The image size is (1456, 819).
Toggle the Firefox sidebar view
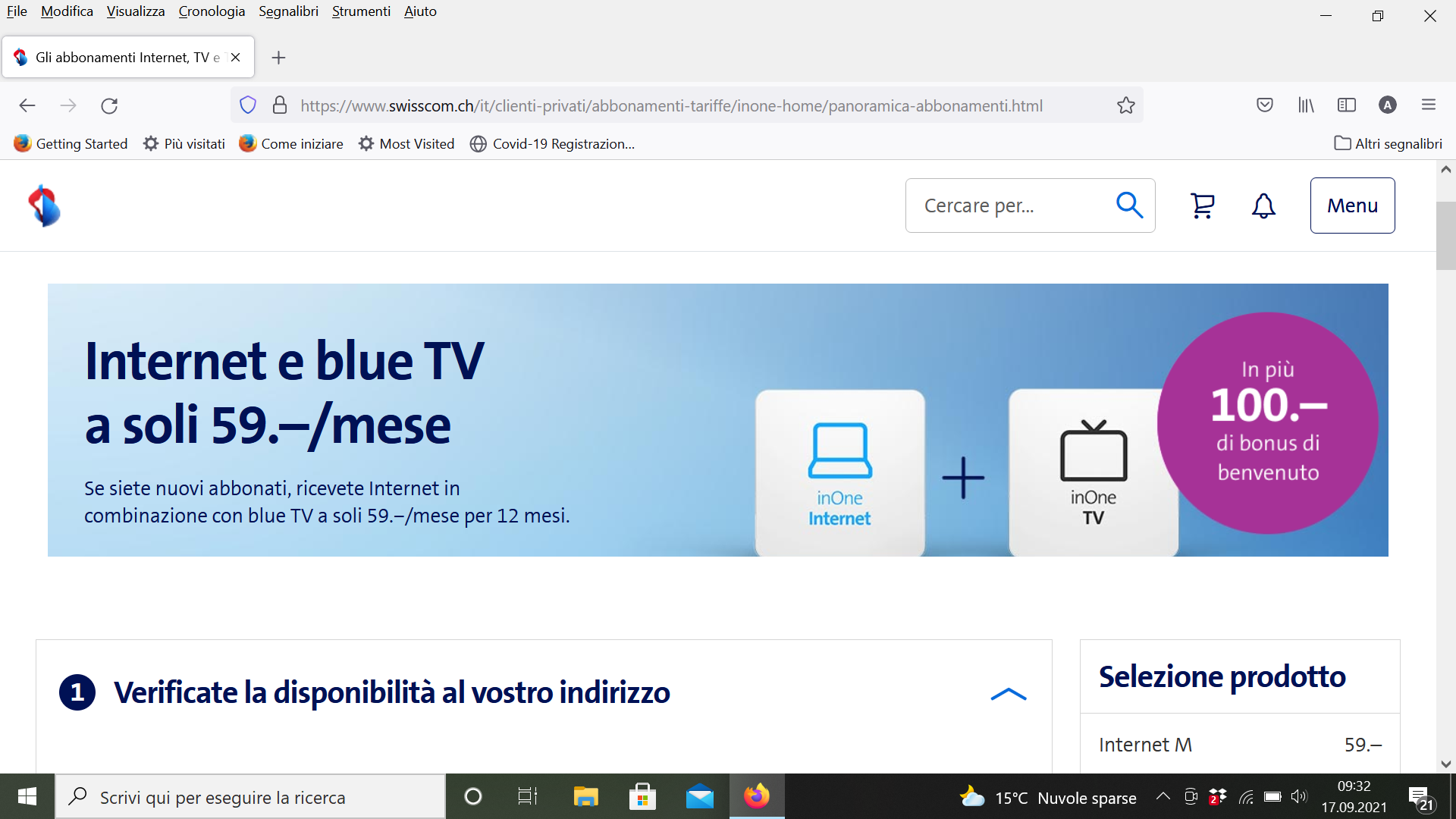tap(1347, 105)
